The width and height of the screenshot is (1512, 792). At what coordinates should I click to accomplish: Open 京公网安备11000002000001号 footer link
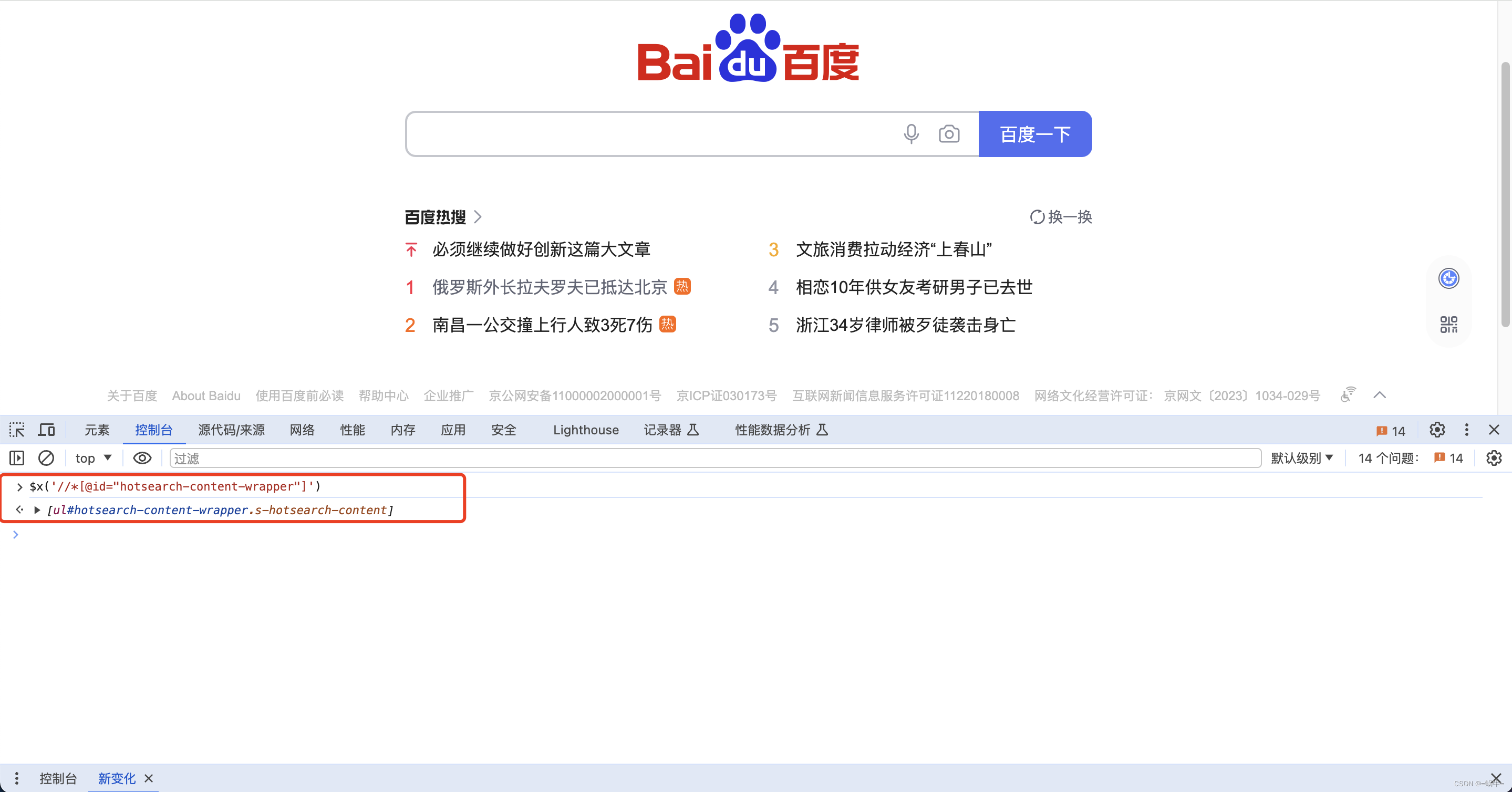[575, 396]
